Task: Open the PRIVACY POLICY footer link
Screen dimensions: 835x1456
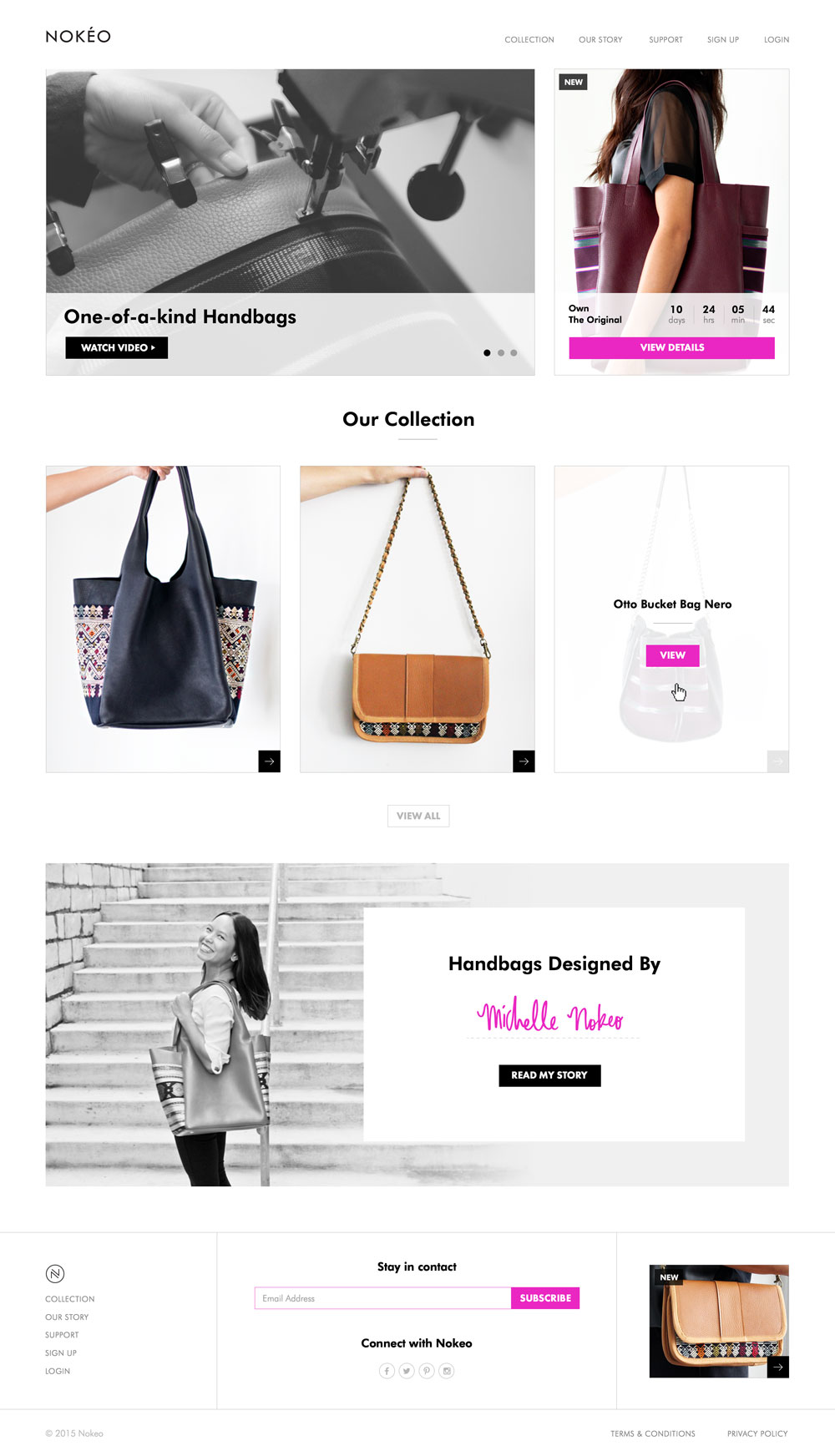Action: [x=757, y=1433]
